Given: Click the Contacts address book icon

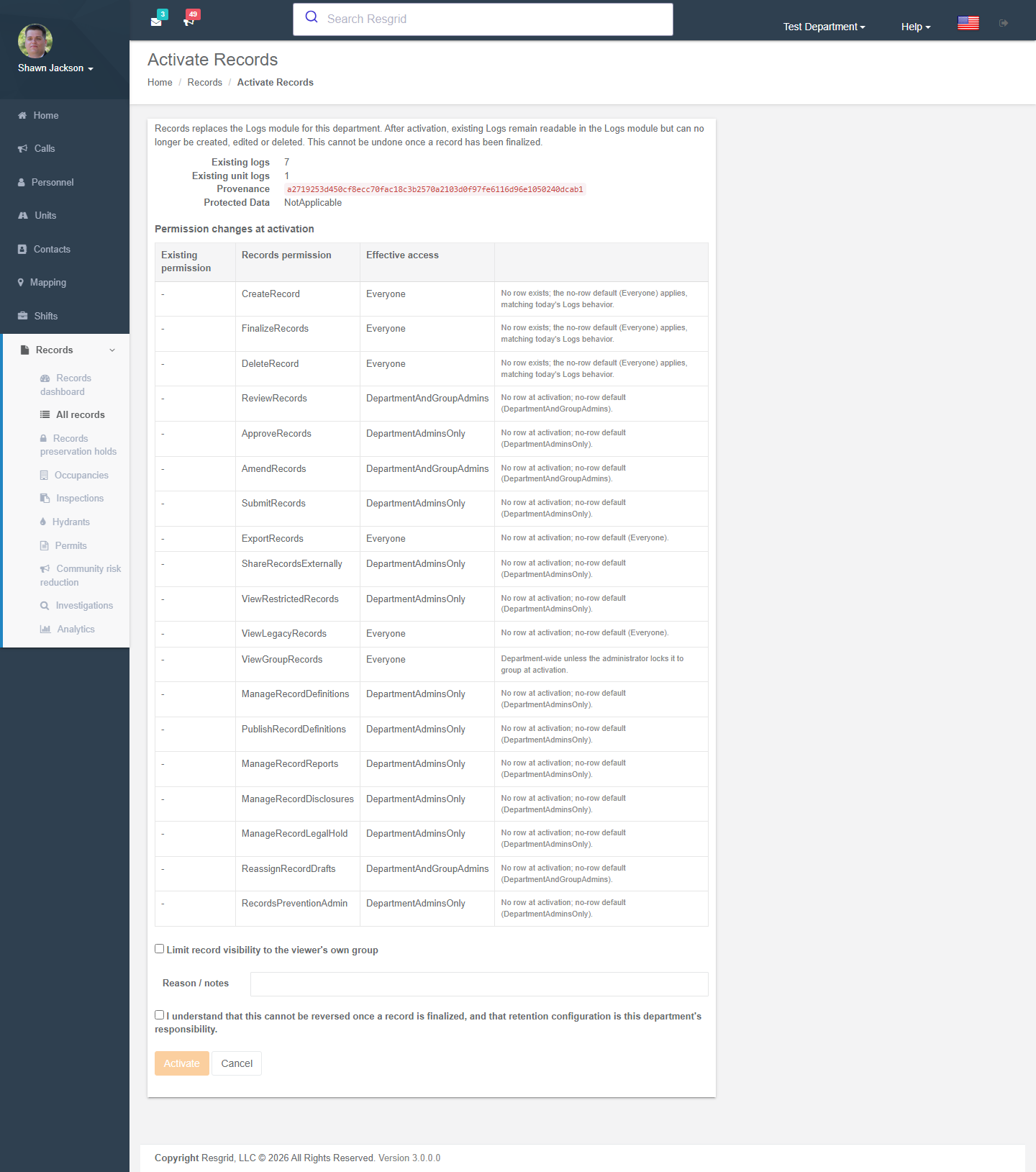Looking at the screenshot, I should point(22,250).
